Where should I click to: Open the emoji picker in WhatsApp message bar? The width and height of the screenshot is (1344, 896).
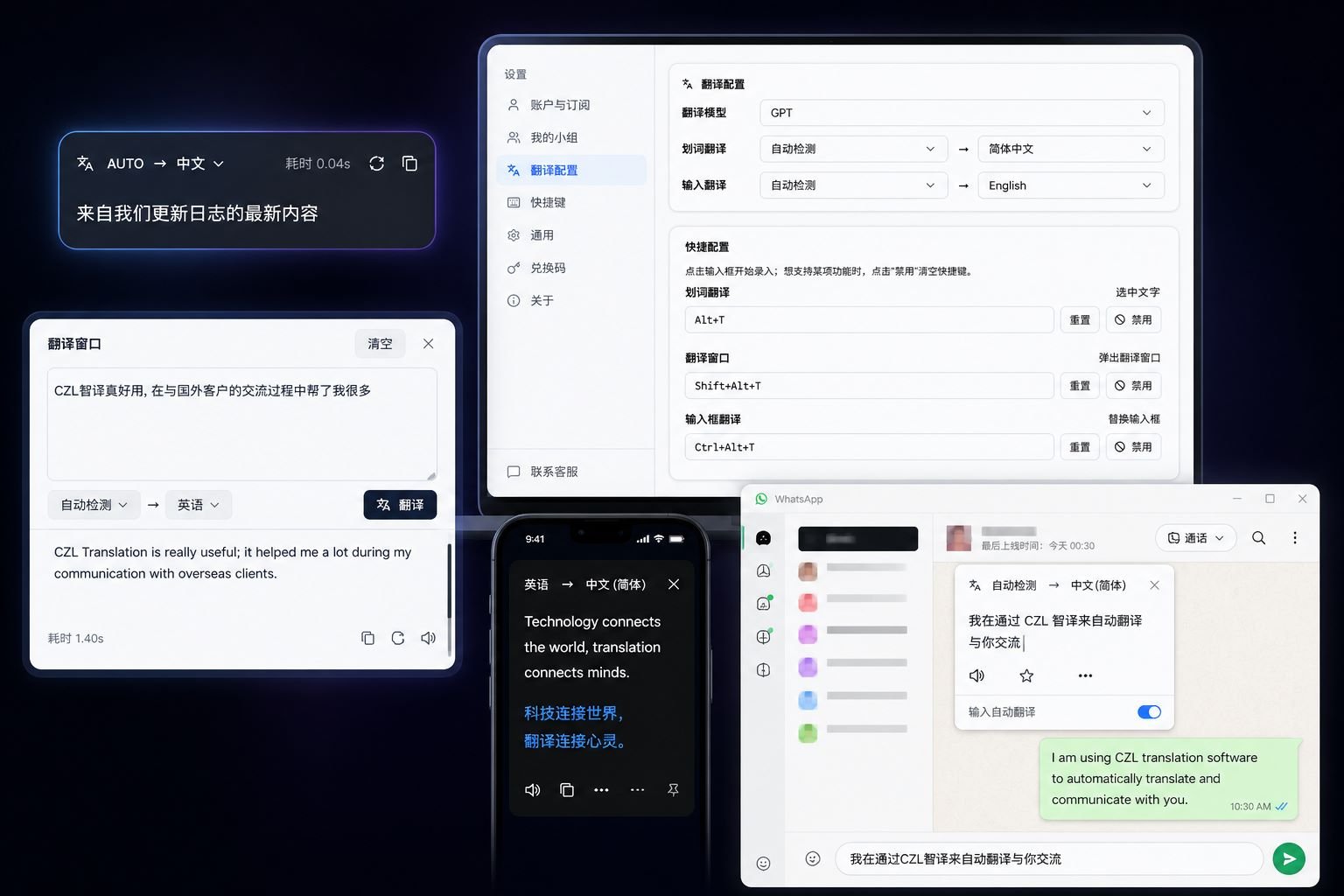tap(813, 858)
